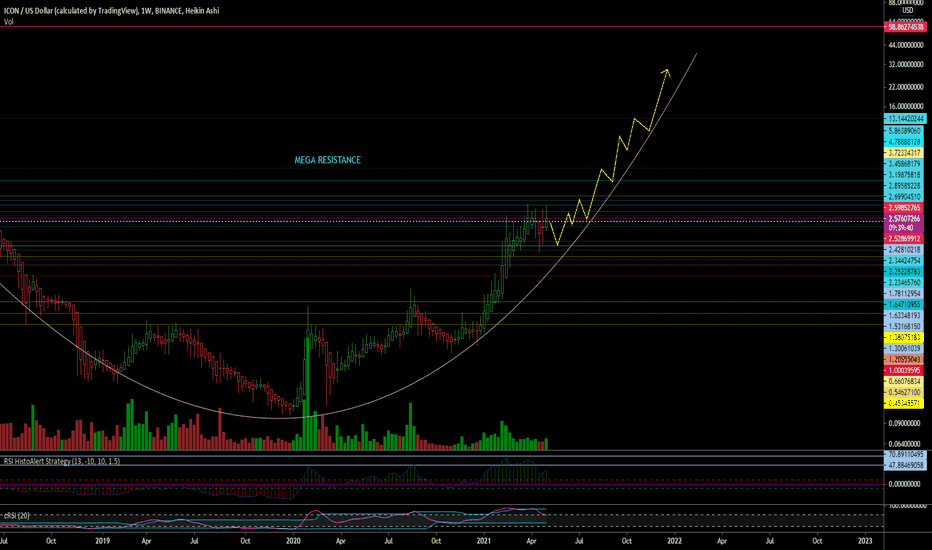Click the red 1.00039595 price label

coord(905,370)
